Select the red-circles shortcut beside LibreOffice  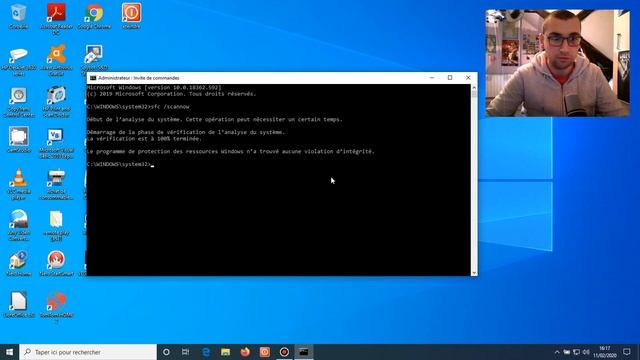click(x=56, y=307)
